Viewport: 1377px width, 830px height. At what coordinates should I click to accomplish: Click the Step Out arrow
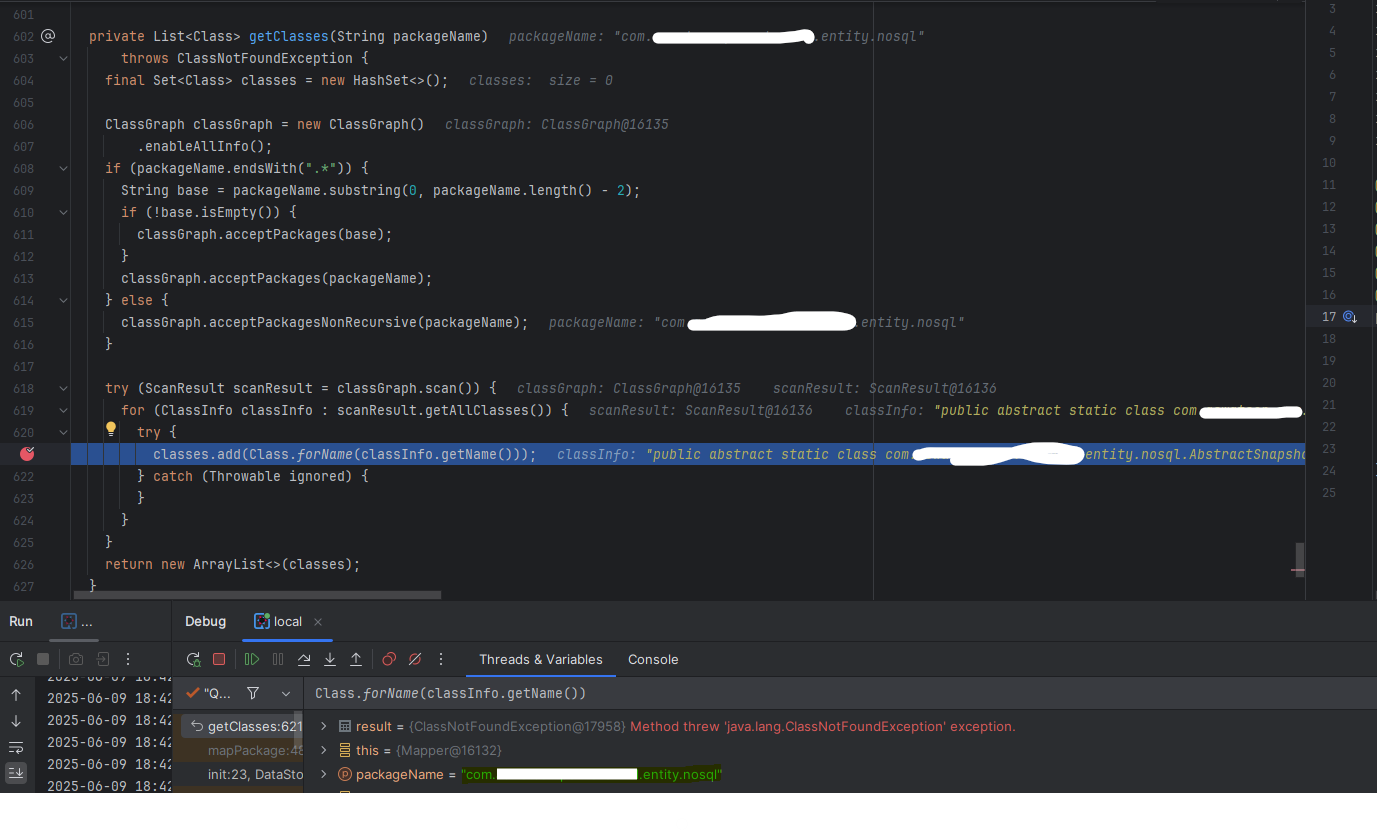356,659
